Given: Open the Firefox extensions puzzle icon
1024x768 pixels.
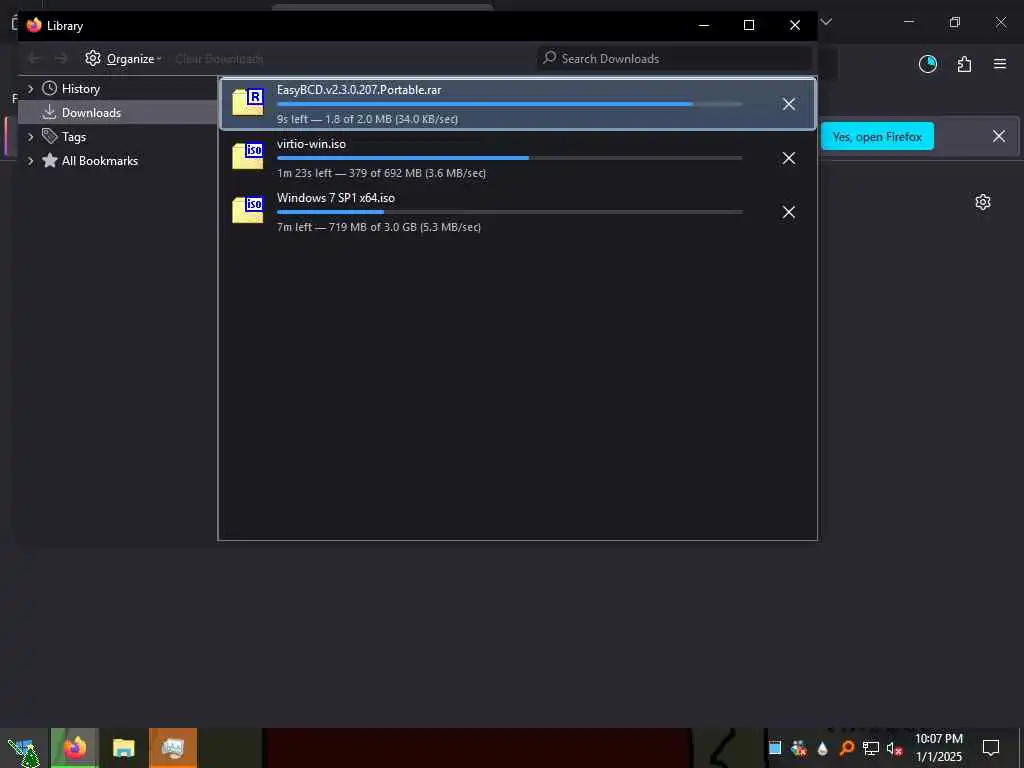Looking at the screenshot, I should coord(964,64).
